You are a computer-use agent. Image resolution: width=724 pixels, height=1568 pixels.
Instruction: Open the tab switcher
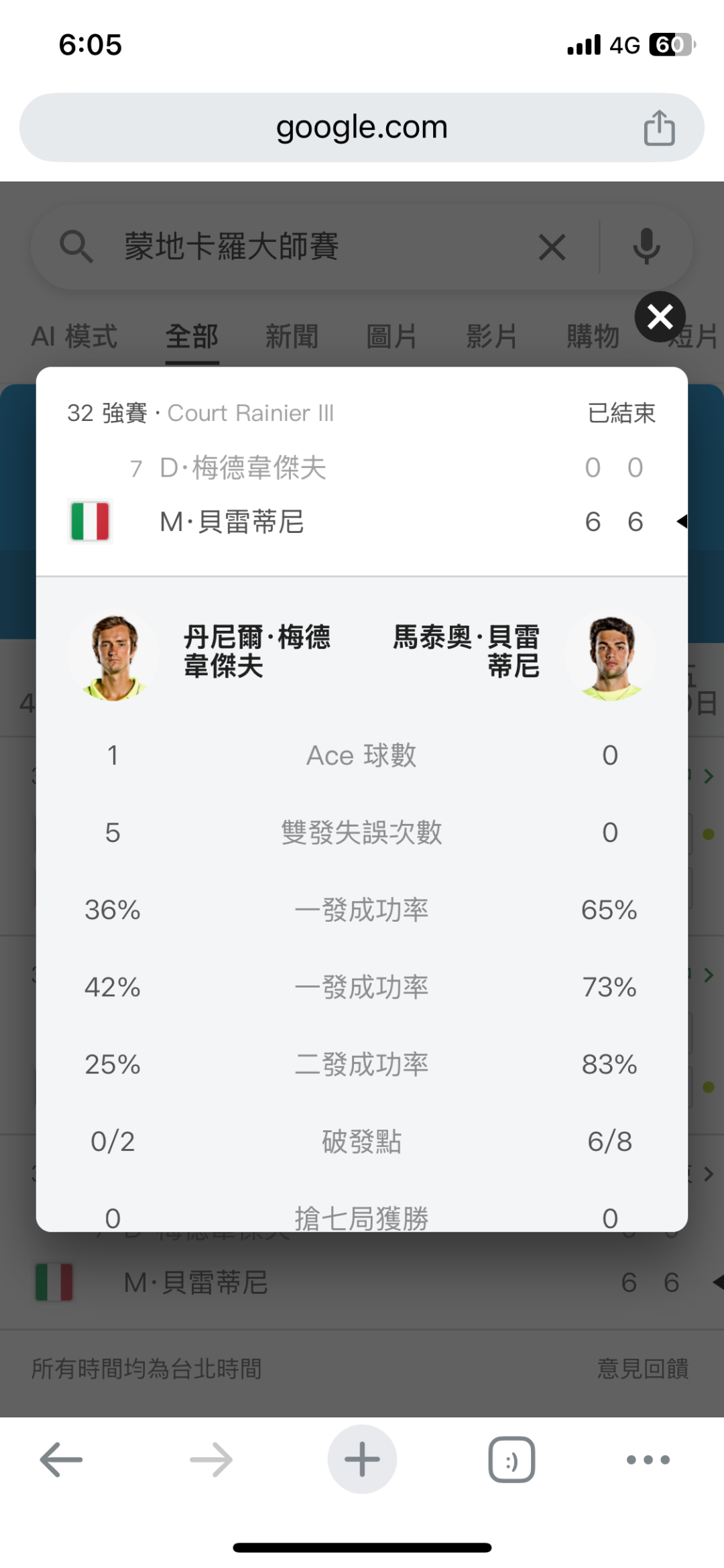pos(511,1459)
